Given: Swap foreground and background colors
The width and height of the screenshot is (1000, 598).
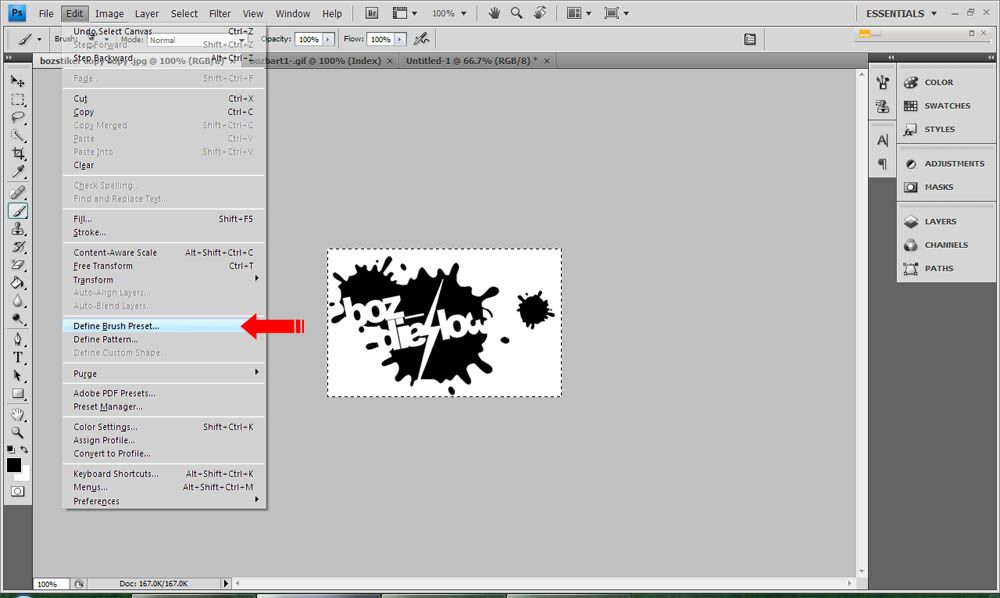Looking at the screenshot, I should click(x=24, y=450).
